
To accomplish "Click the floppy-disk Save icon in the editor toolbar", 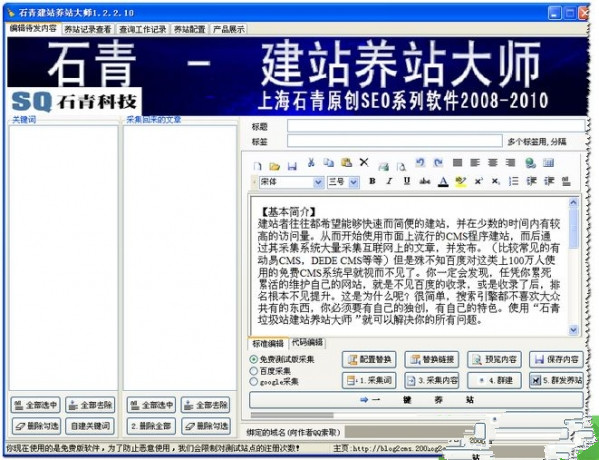I will click(292, 166).
